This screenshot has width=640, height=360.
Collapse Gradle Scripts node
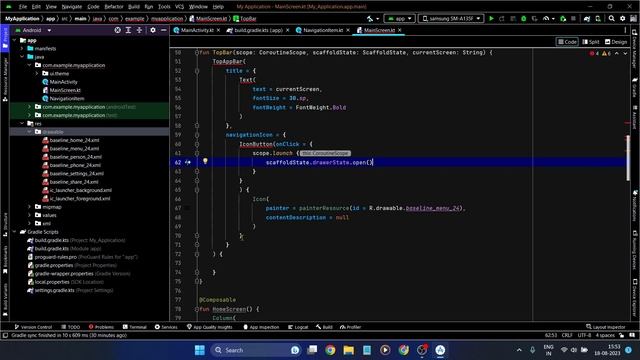[x=15, y=232]
